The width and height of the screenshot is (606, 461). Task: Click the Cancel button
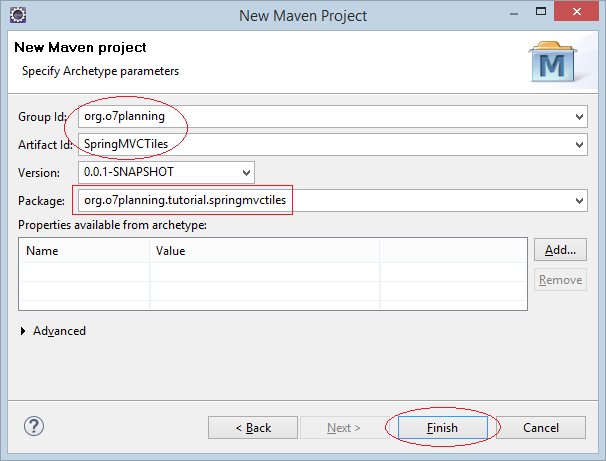pyautogui.click(x=541, y=427)
